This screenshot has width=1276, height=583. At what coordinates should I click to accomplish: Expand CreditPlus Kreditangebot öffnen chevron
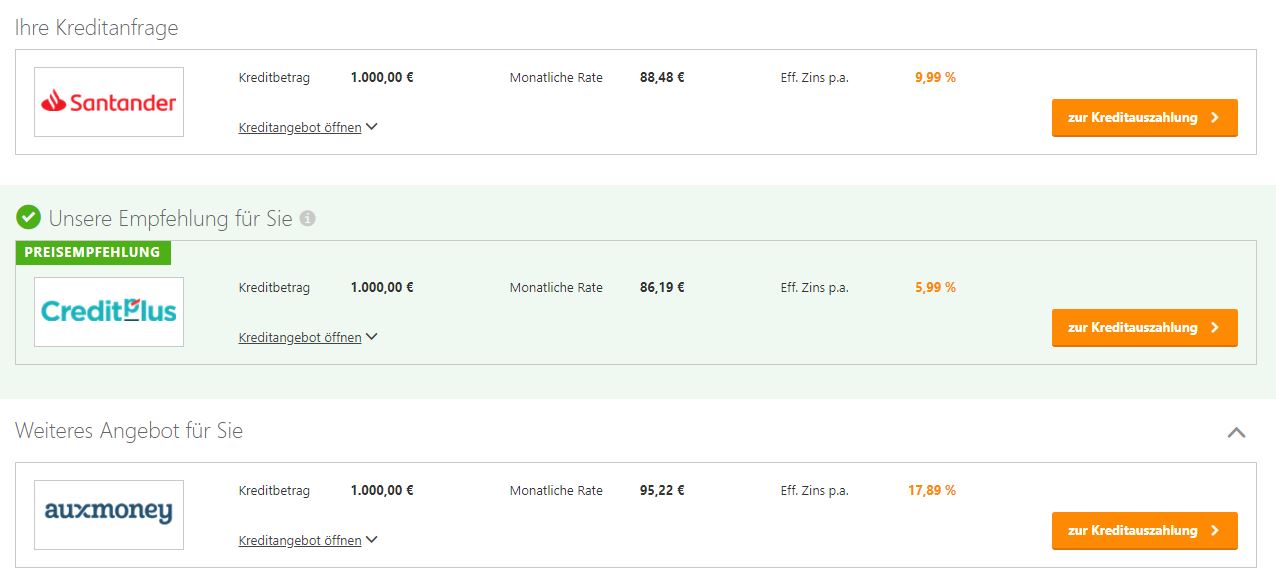371,337
